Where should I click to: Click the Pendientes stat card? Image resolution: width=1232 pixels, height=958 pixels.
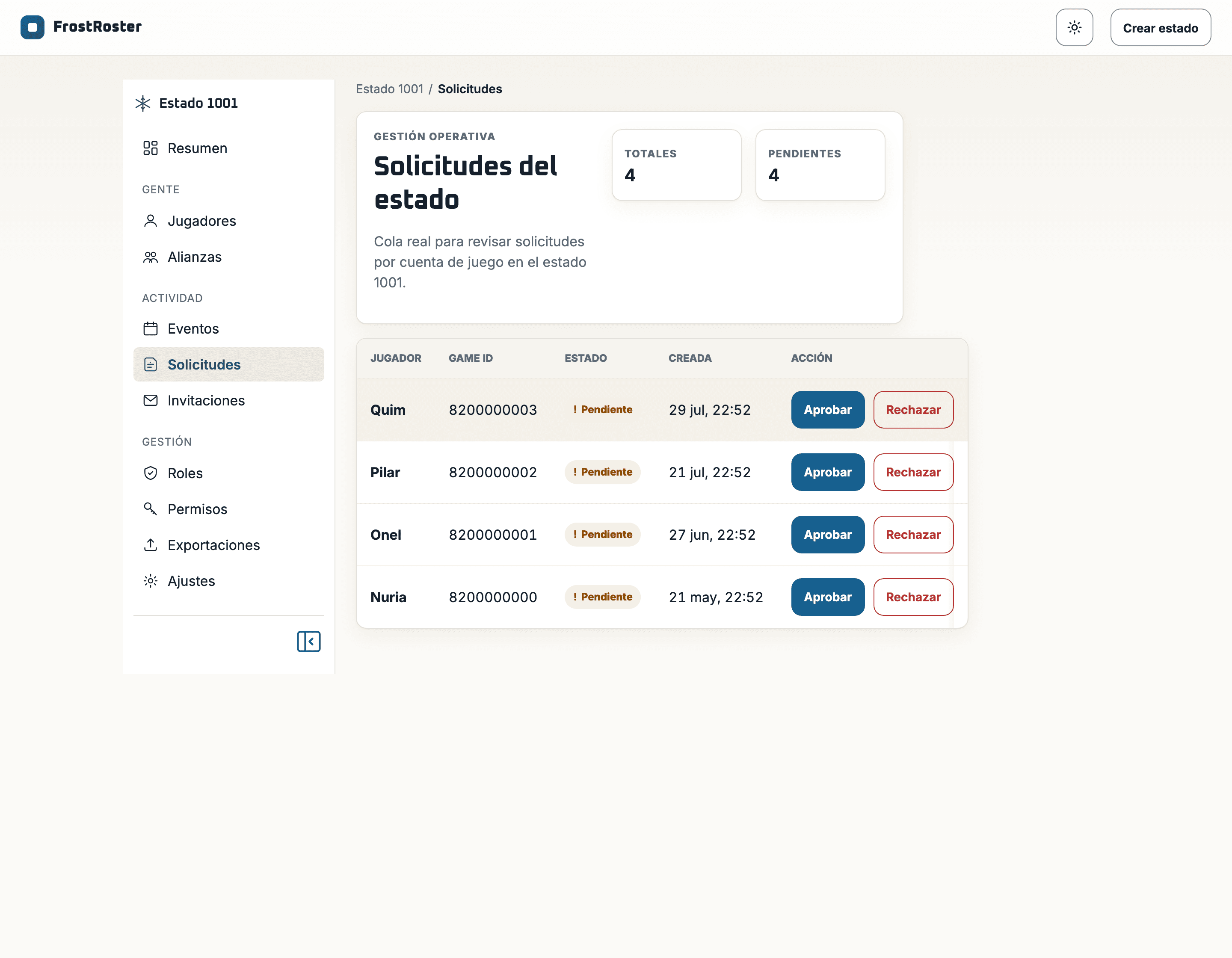point(820,165)
